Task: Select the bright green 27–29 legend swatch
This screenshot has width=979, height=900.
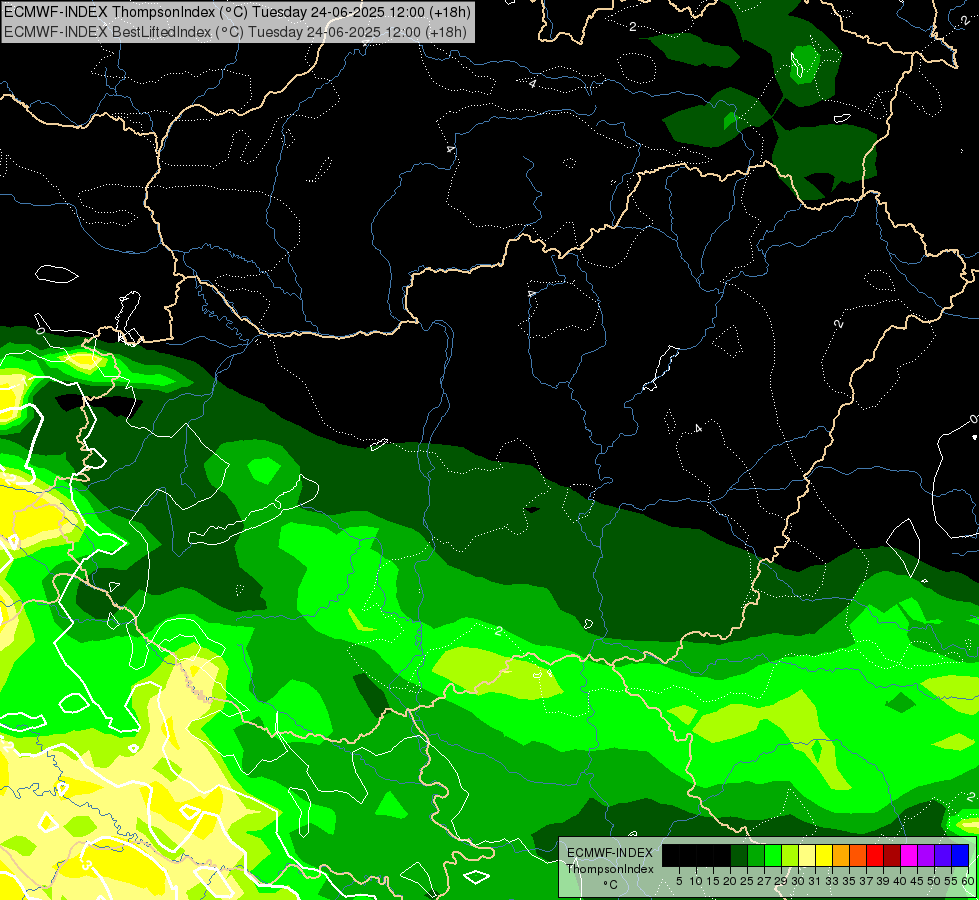Action: pos(773,855)
